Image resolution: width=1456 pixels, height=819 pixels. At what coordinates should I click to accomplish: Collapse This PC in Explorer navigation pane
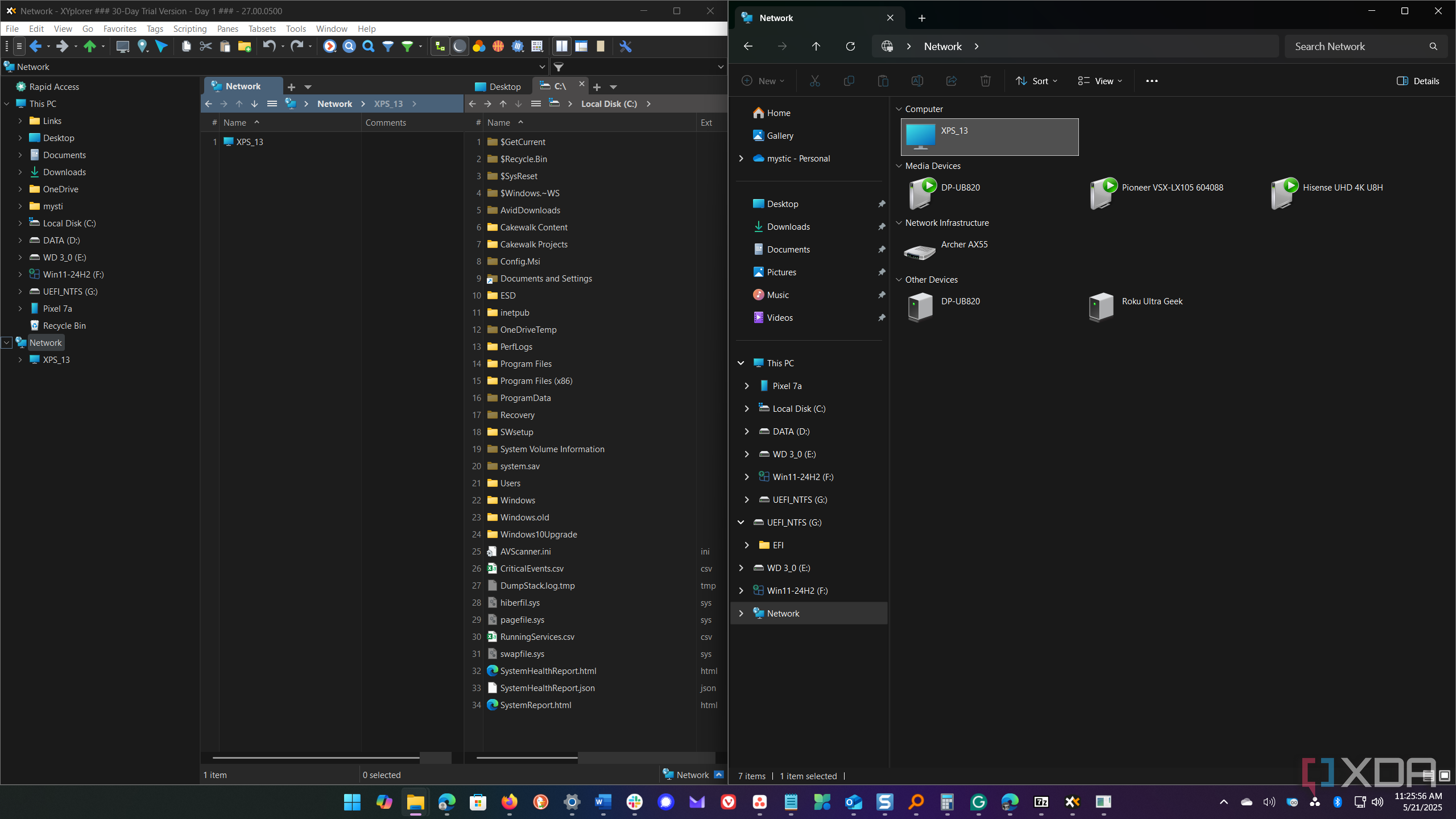741,363
